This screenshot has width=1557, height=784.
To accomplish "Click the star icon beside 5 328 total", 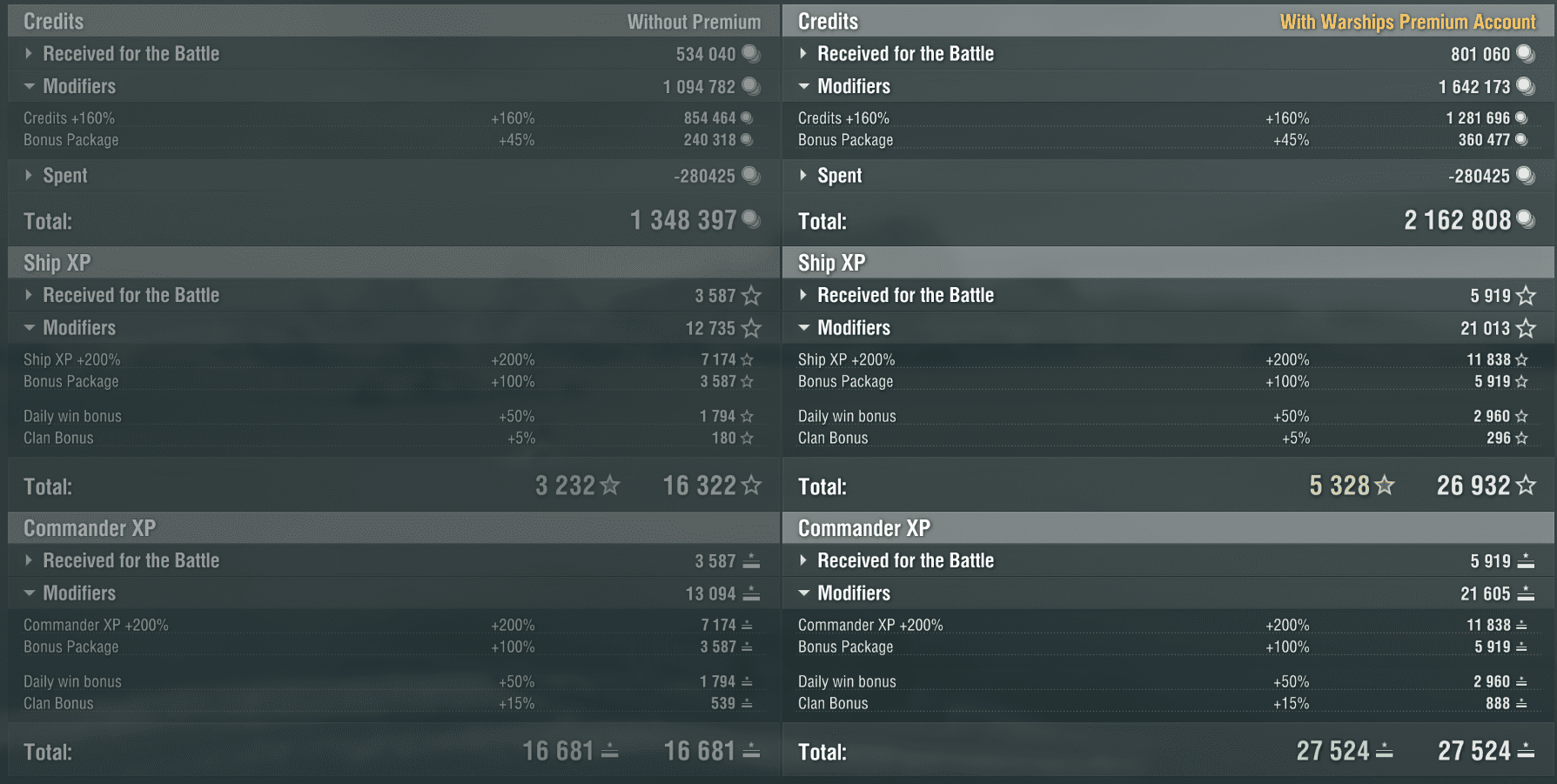I will (1385, 486).
